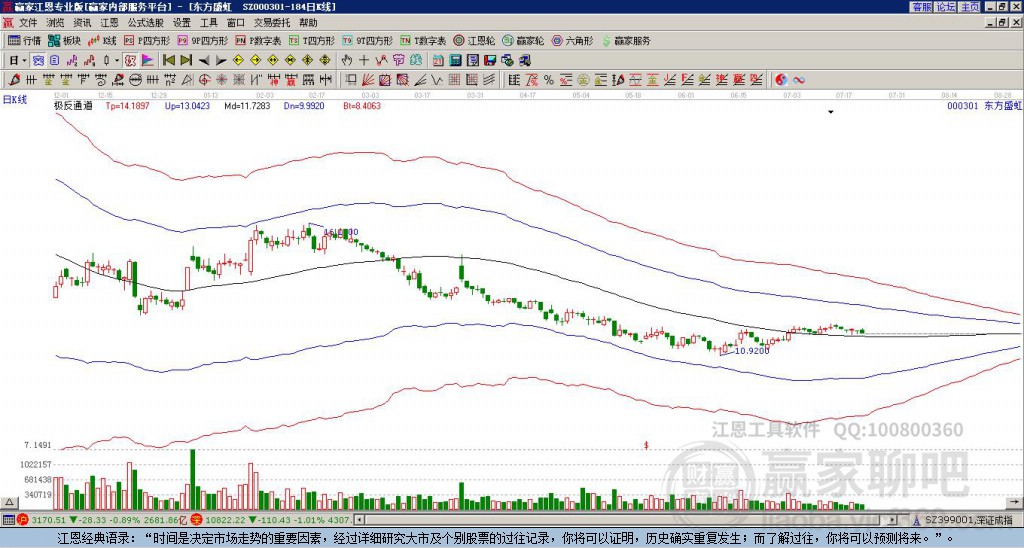Click the 3170.51 Shanghai index value
Viewport: 1024px width, 548px height.
click(x=48, y=520)
